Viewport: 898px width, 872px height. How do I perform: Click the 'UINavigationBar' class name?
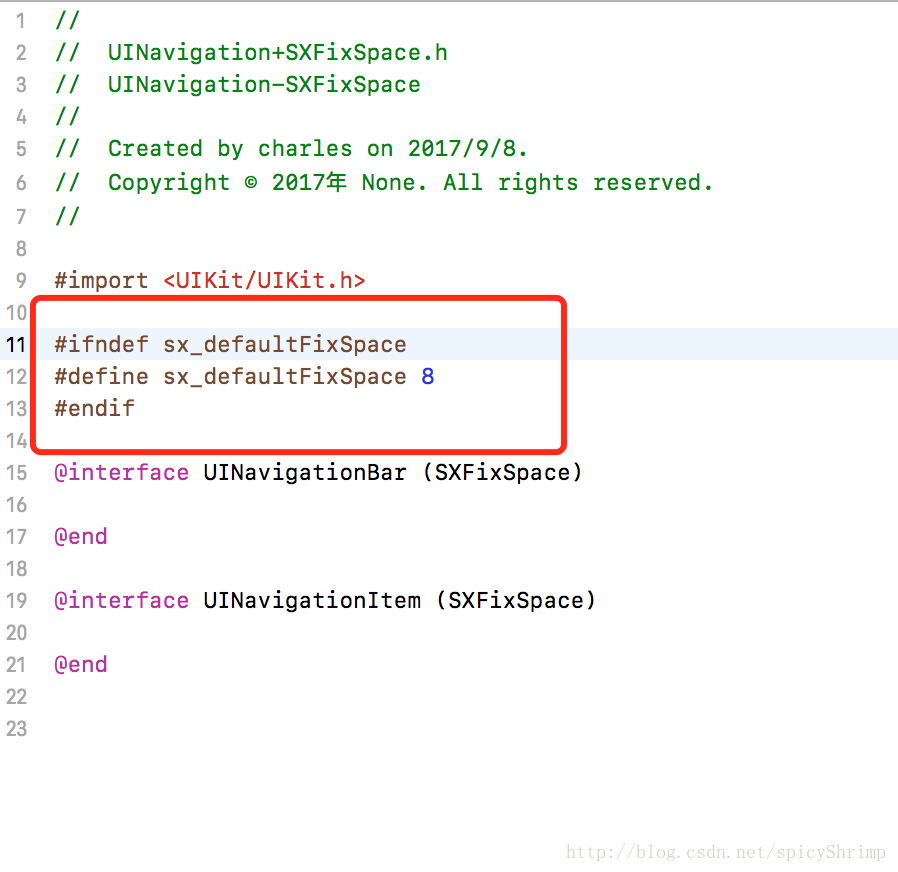pyautogui.click(x=305, y=473)
